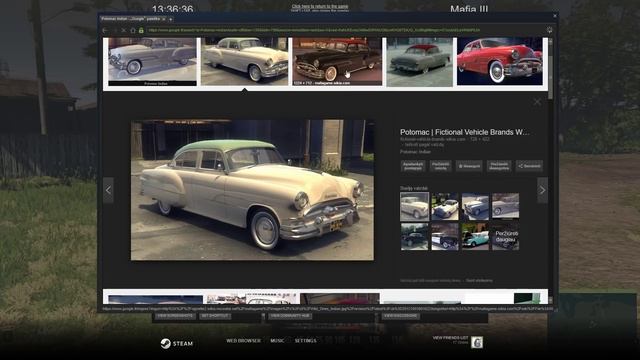640x360 pixels.
Task: Open the grey car thumbnail captioned Potomac Indian
Action: (x=152, y=62)
